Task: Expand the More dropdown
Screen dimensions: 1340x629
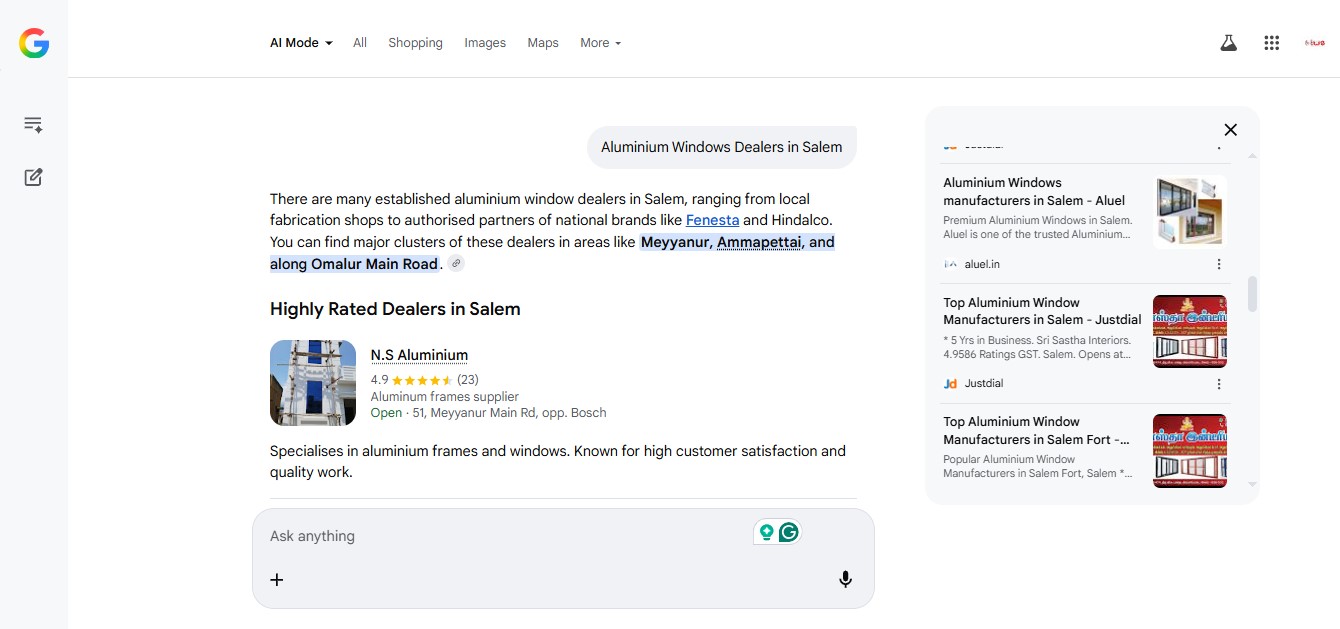Action: tap(600, 43)
